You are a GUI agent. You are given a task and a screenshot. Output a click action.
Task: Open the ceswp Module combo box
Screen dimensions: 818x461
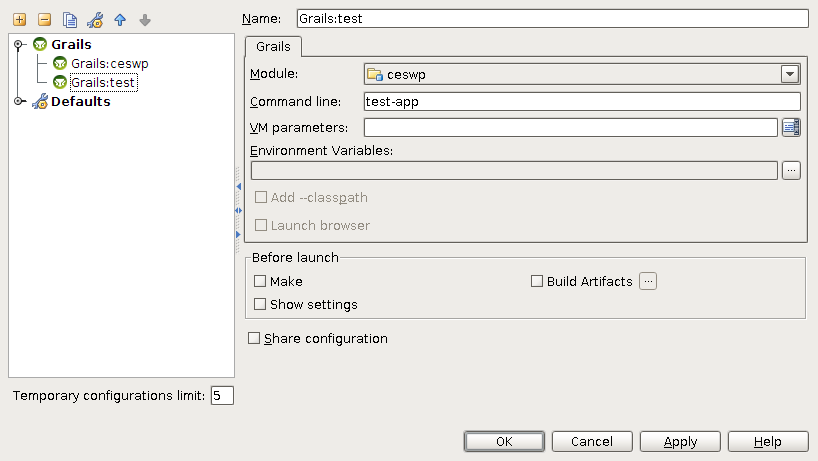[582, 74]
